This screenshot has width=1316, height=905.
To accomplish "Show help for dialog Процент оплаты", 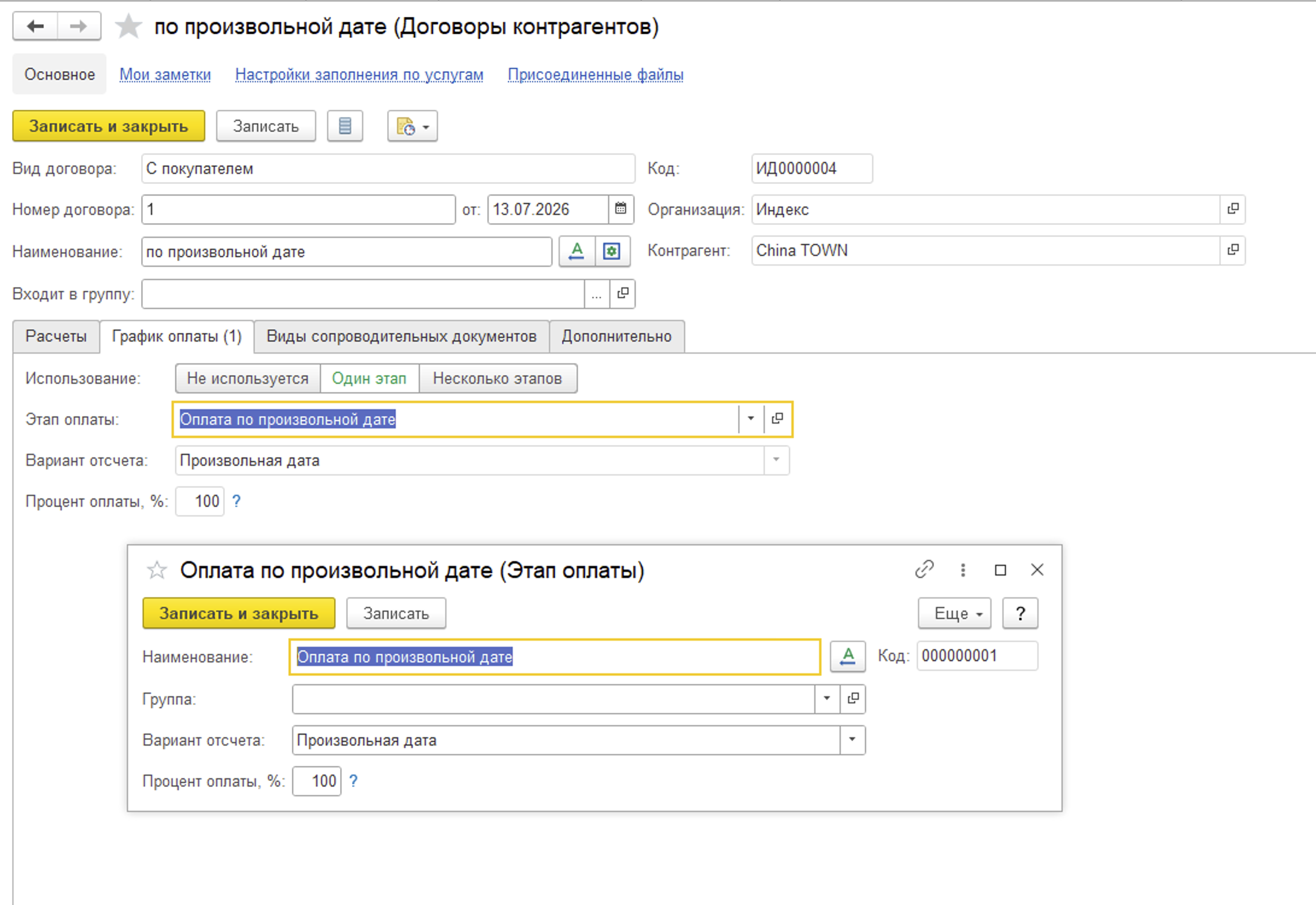I will tap(353, 781).
